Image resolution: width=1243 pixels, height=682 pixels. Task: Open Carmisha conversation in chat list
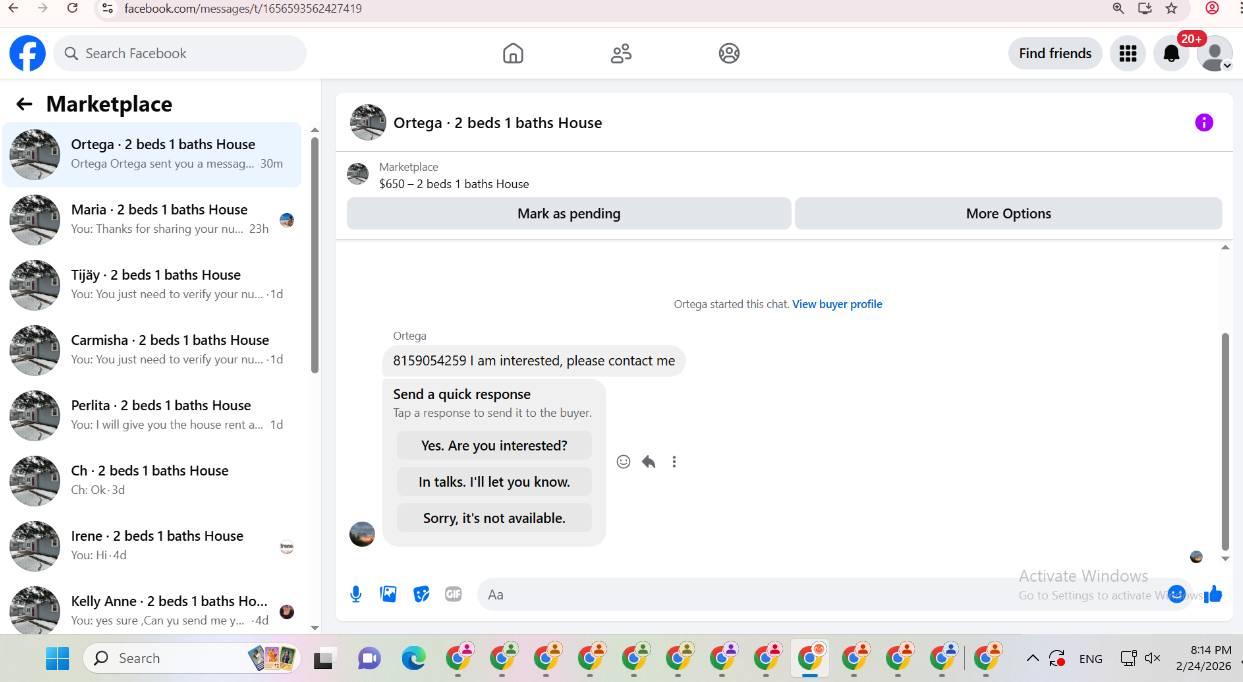tap(152, 349)
